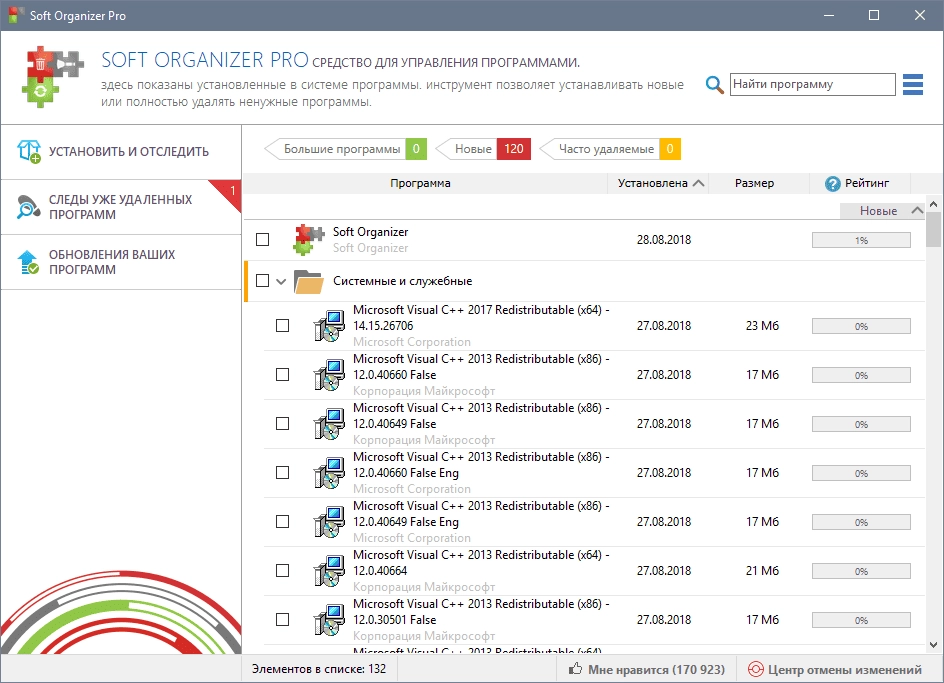The height and width of the screenshot is (683, 944).
Task: Click installer icon of 12.0.30501 False
Action: tap(329, 620)
